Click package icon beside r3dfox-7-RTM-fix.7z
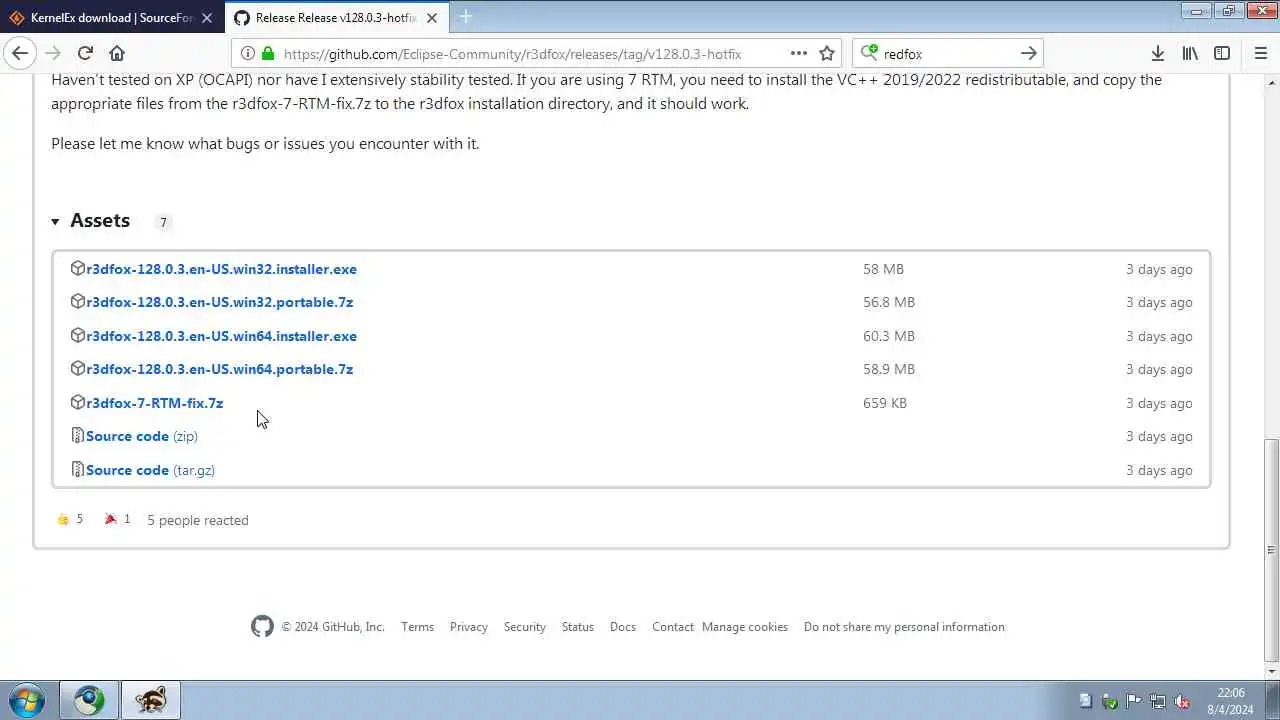 [78, 403]
